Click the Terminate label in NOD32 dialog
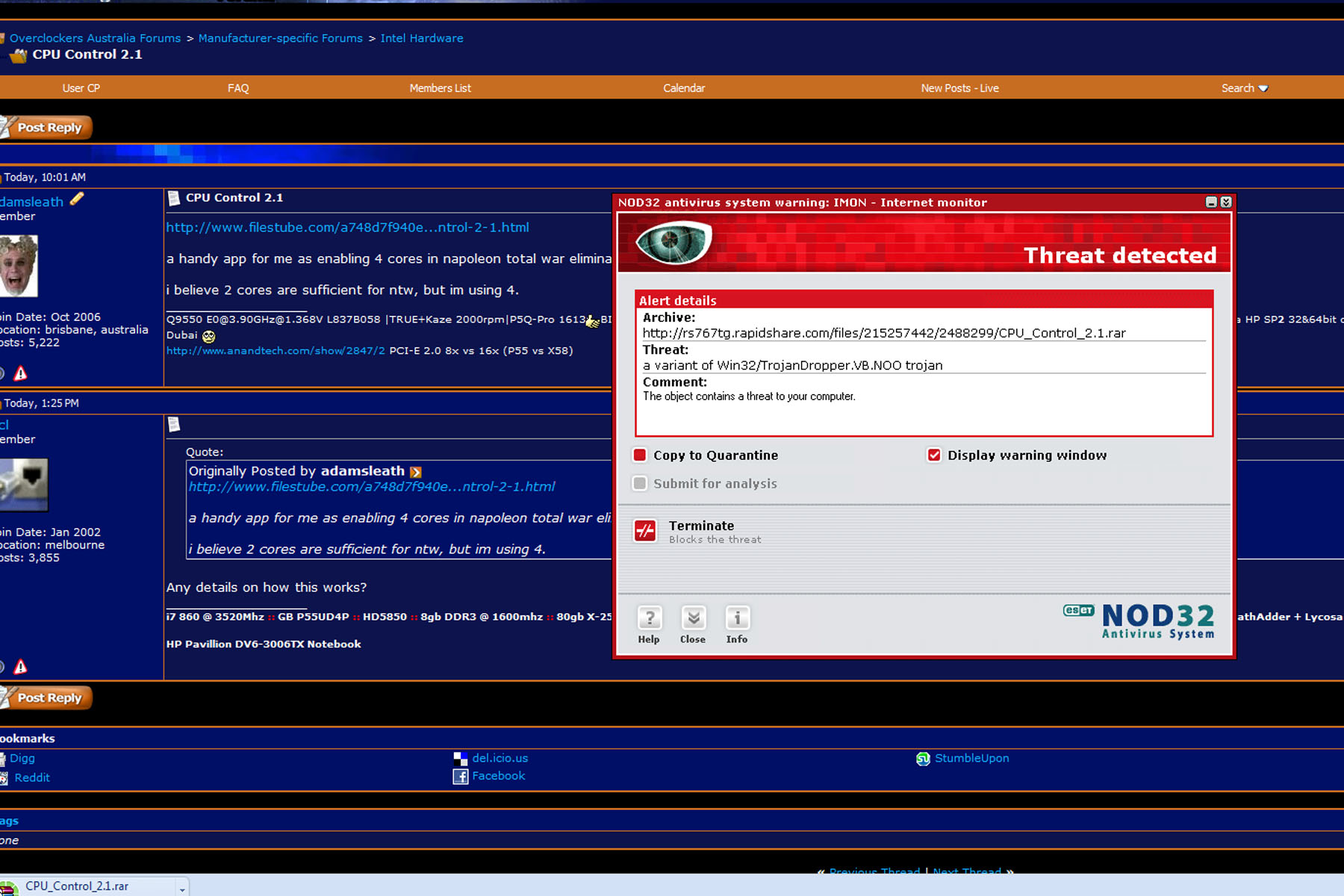Image resolution: width=1344 pixels, height=896 pixels. pos(701,526)
